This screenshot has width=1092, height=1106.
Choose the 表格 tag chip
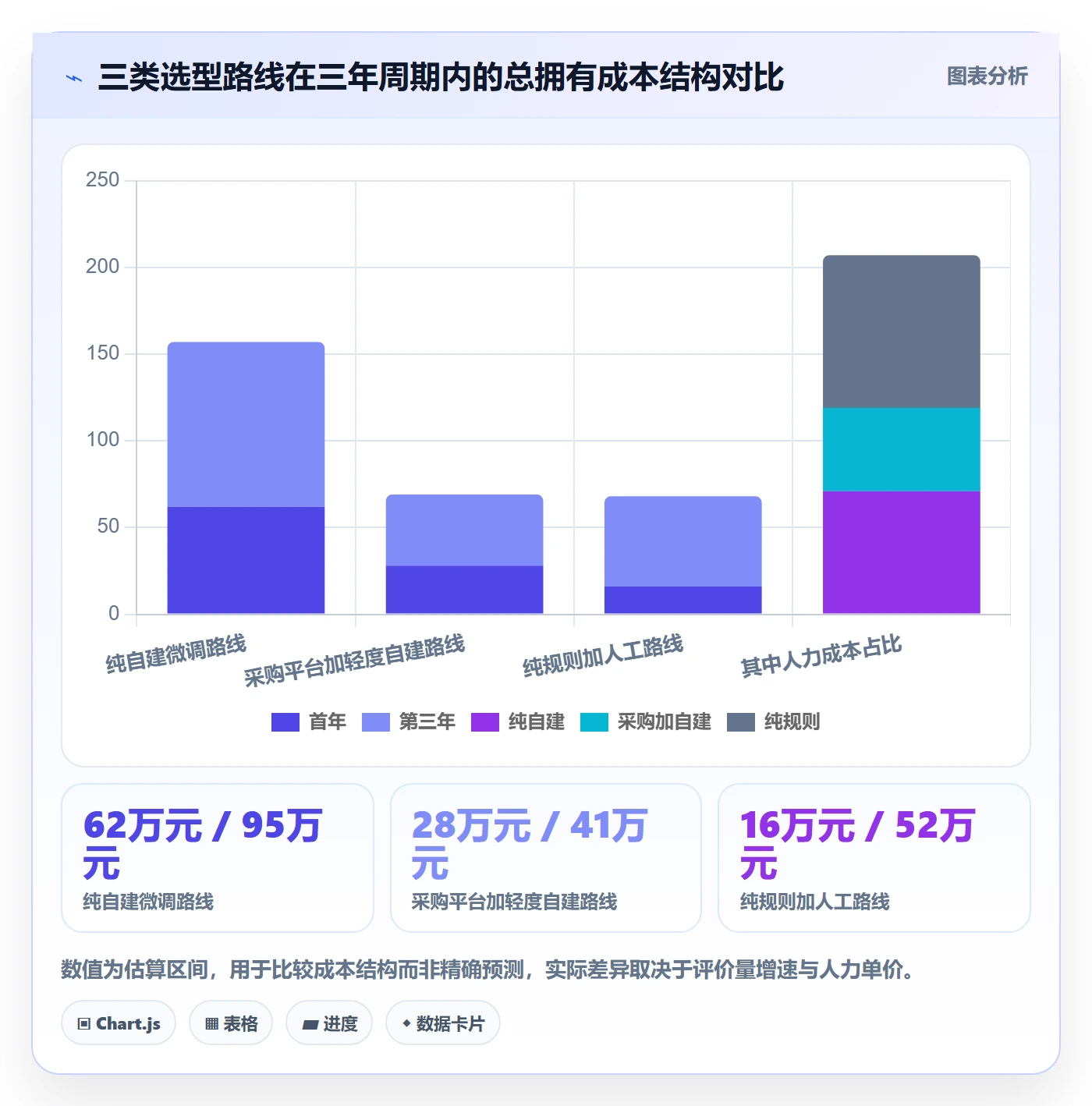231,1023
